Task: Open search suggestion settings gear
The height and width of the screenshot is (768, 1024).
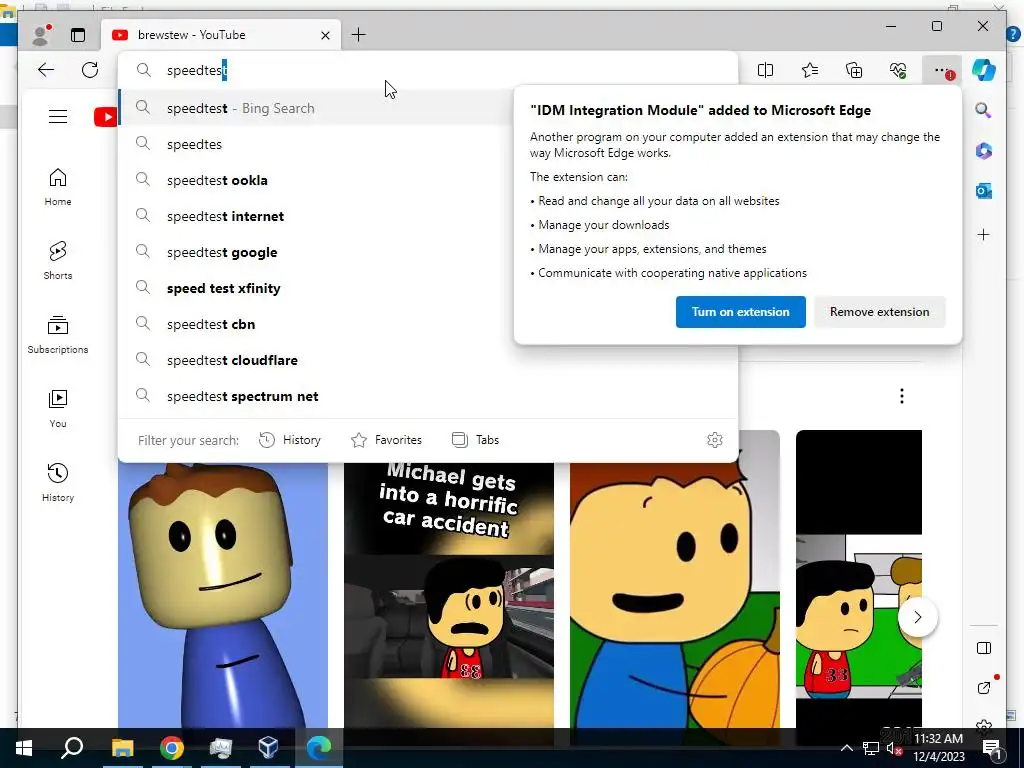Action: 714,440
